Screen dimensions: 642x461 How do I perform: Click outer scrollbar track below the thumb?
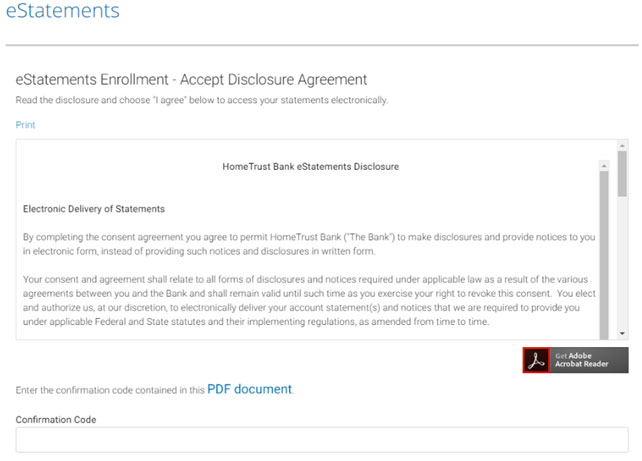622,262
